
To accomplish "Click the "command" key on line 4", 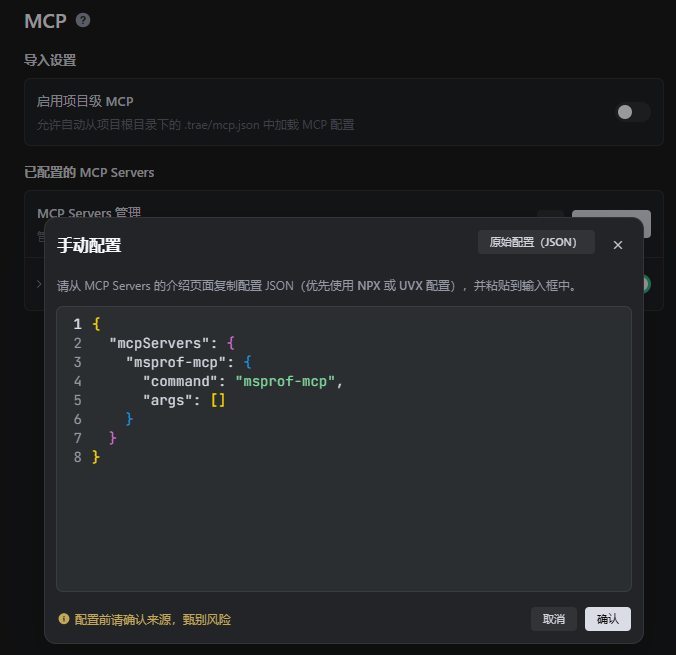I will (180, 381).
